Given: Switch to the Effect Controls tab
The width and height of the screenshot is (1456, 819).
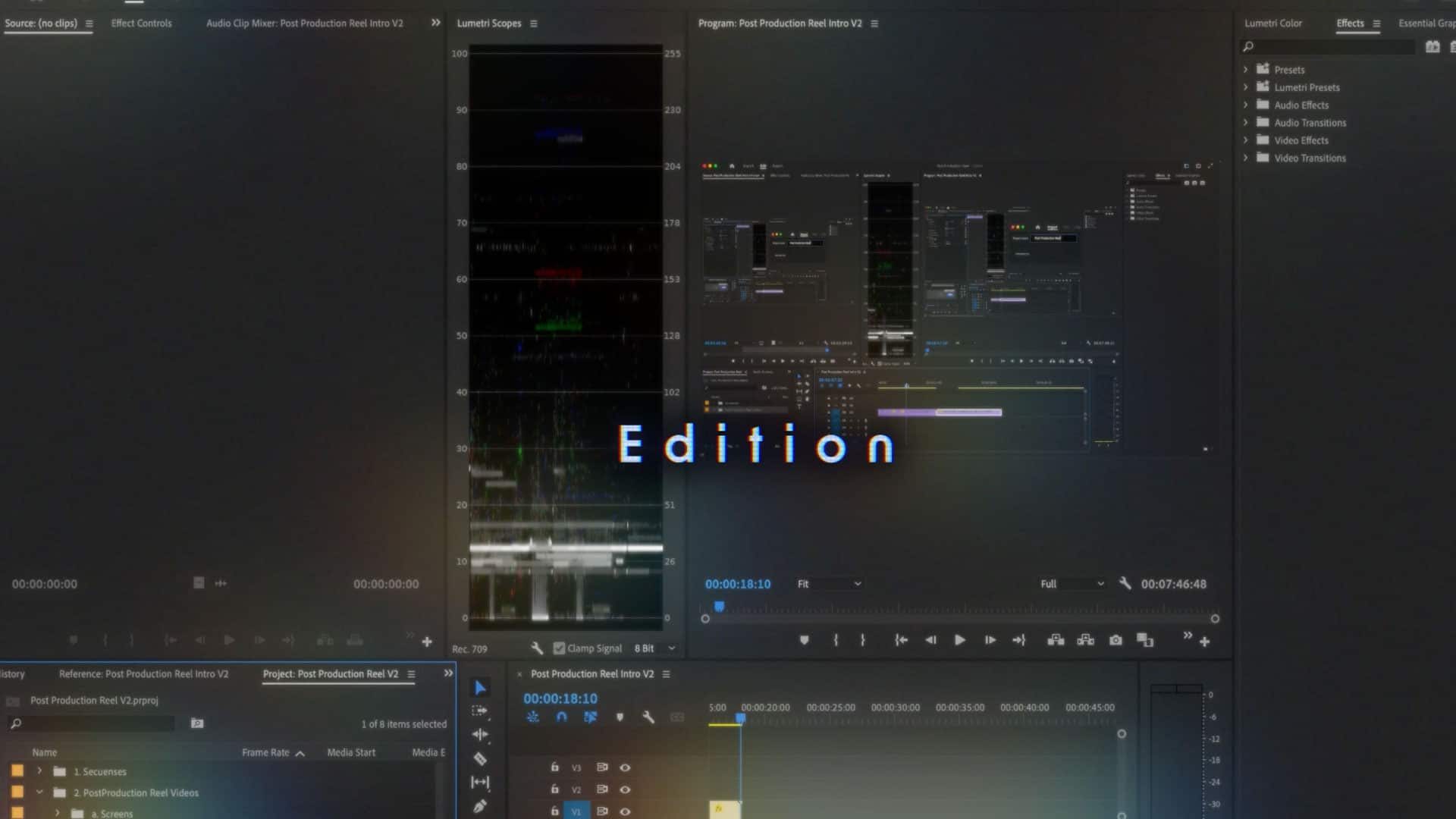Looking at the screenshot, I should (x=141, y=24).
